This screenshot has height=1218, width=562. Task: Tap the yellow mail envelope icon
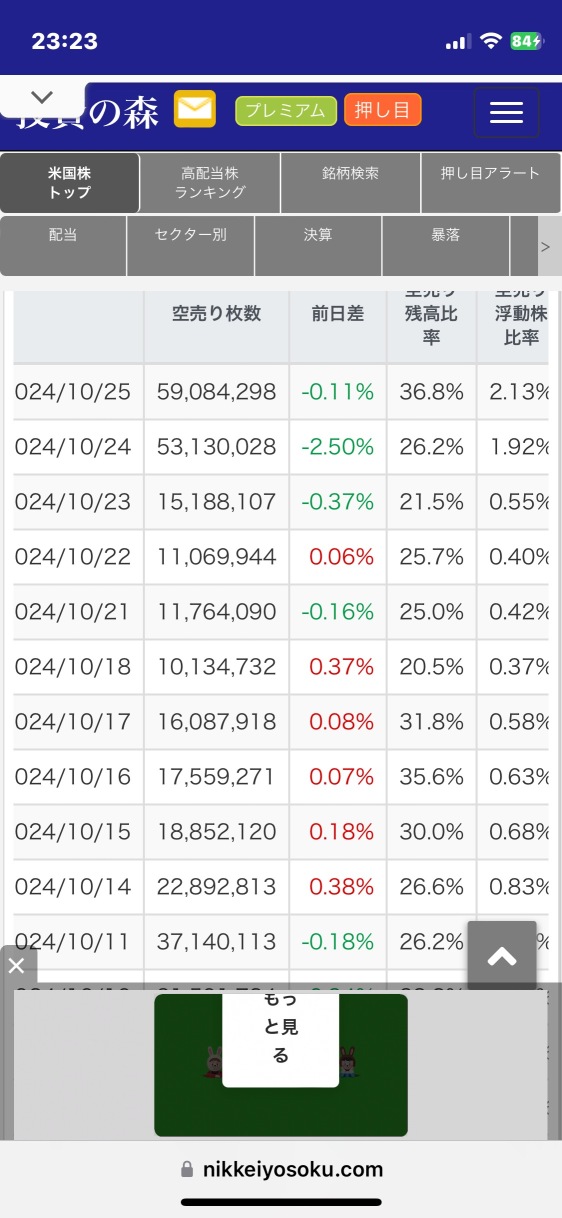pos(195,109)
